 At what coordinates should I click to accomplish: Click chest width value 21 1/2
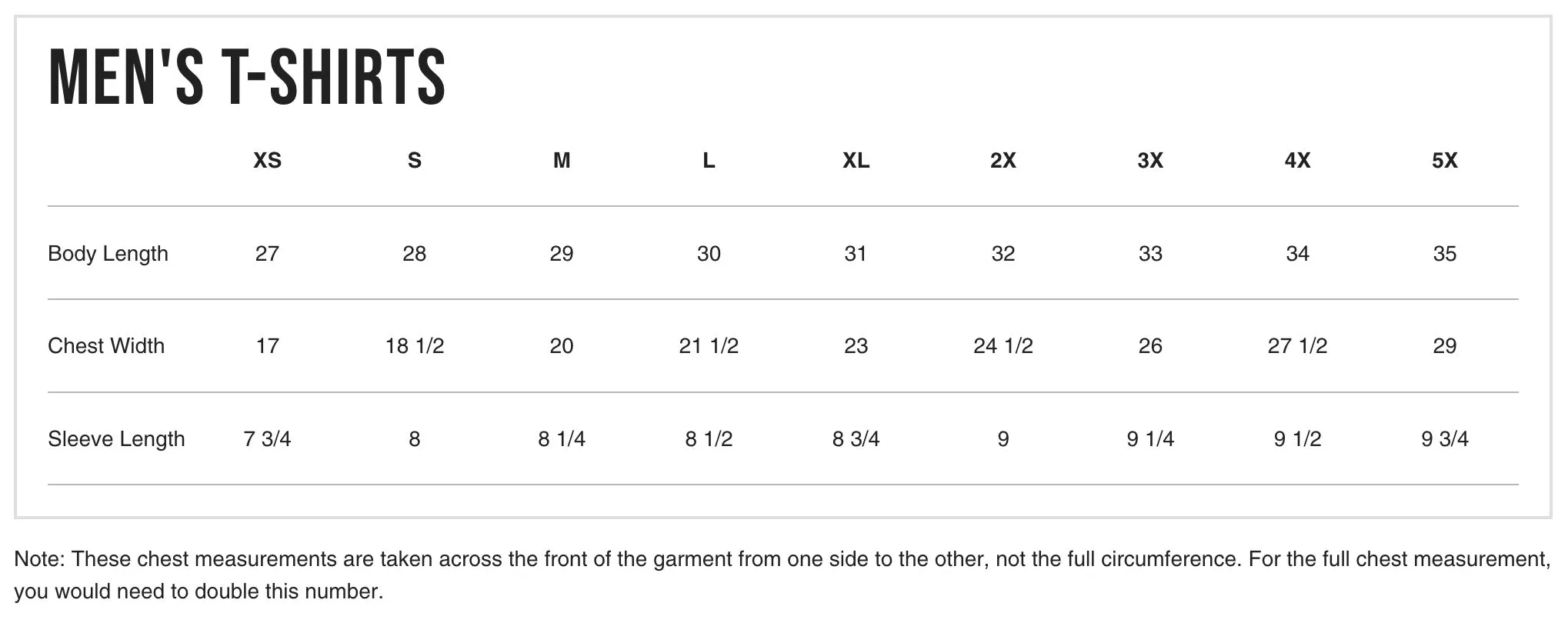pyautogui.click(x=709, y=346)
